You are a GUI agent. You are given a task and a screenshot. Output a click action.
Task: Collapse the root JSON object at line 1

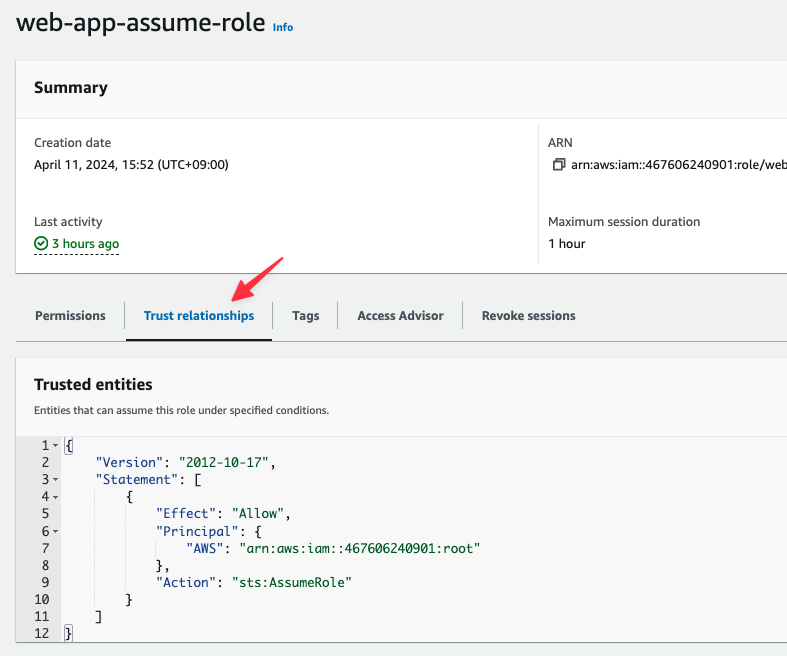(x=54, y=446)
